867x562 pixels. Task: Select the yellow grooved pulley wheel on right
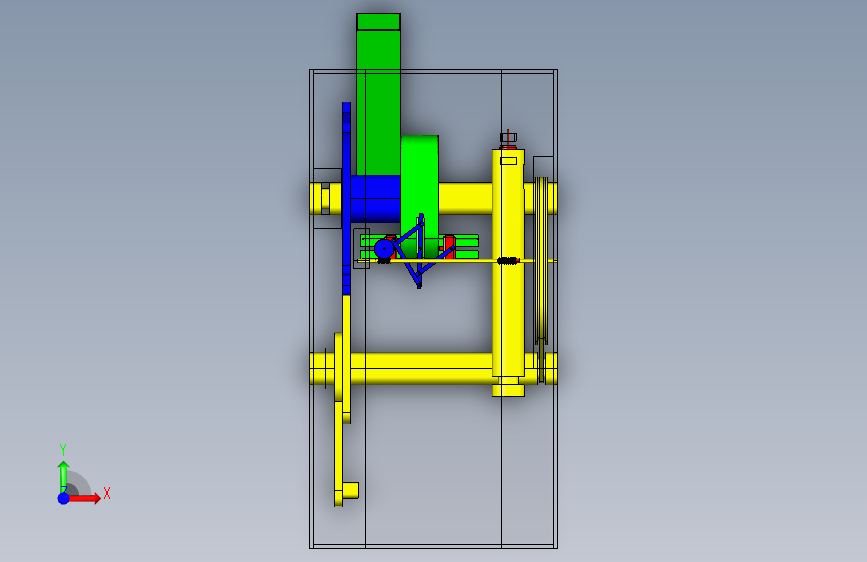[541, 260]
